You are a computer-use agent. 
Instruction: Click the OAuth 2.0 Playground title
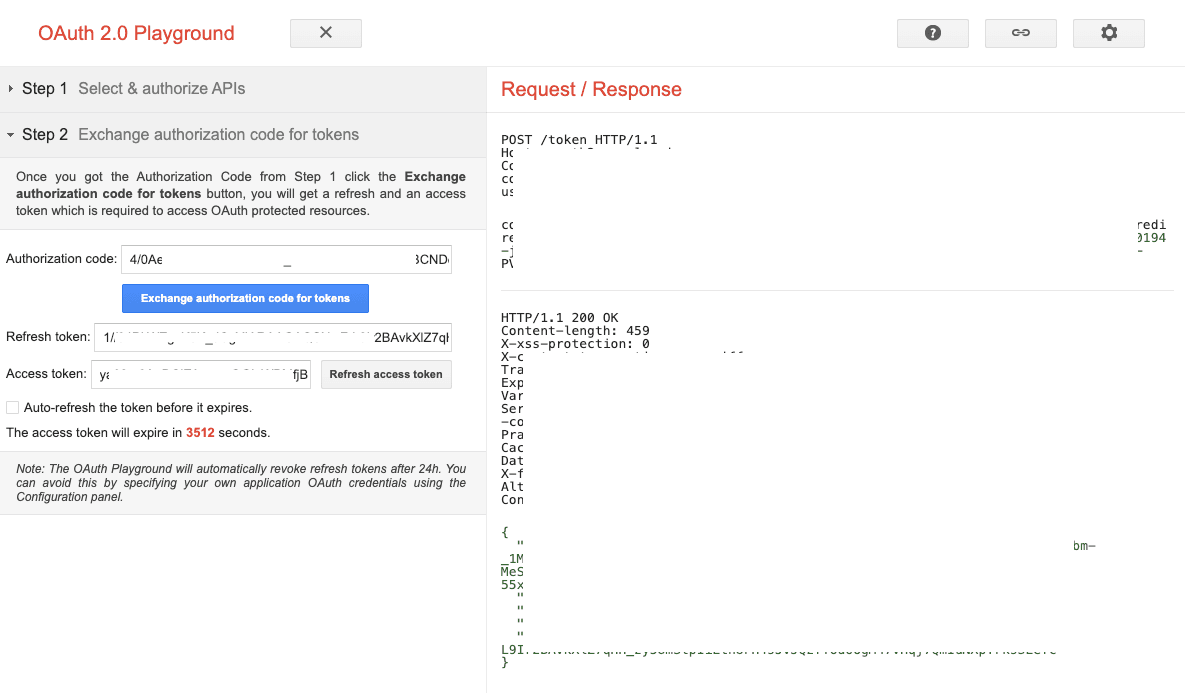click(136, 33)
